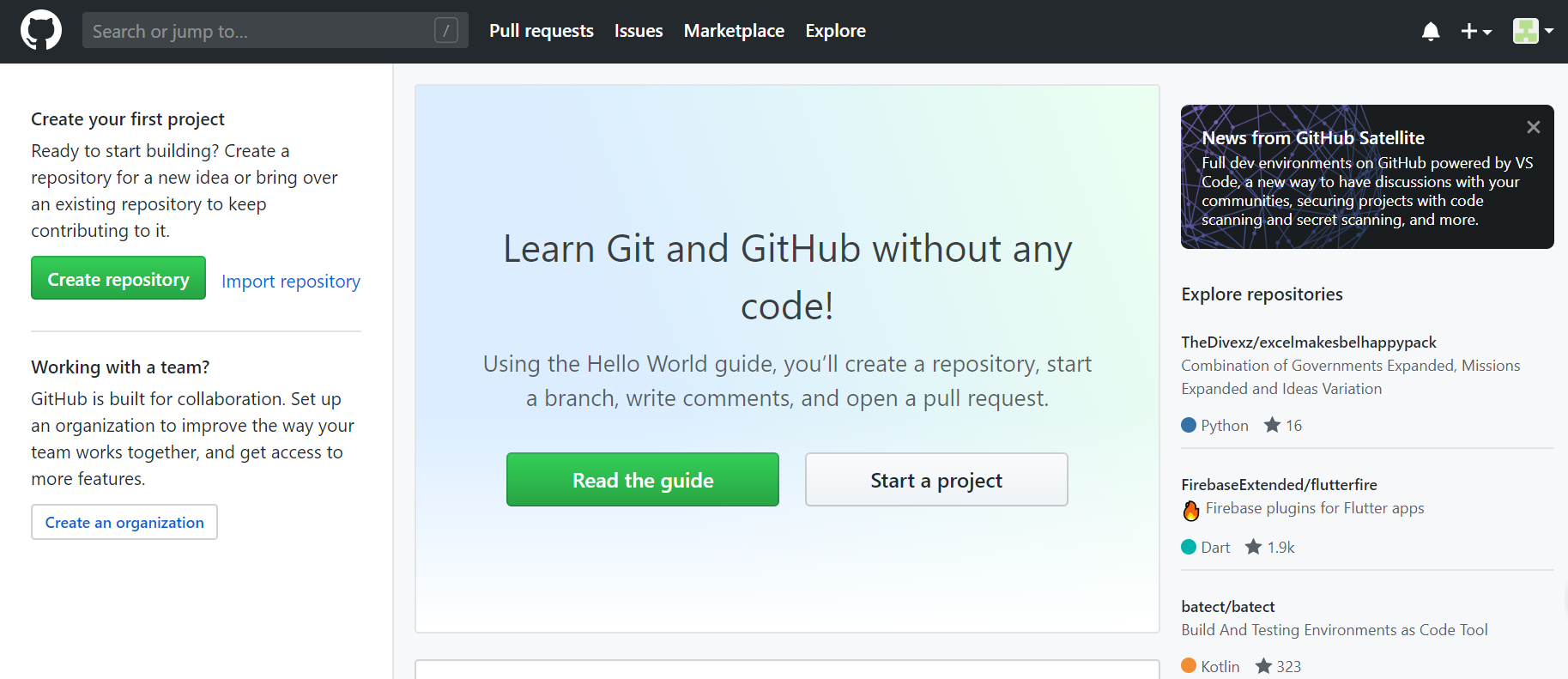Click the 'Explore repositories' heading
This screenshot has height=679, width=1568.
click(1262, 294)
